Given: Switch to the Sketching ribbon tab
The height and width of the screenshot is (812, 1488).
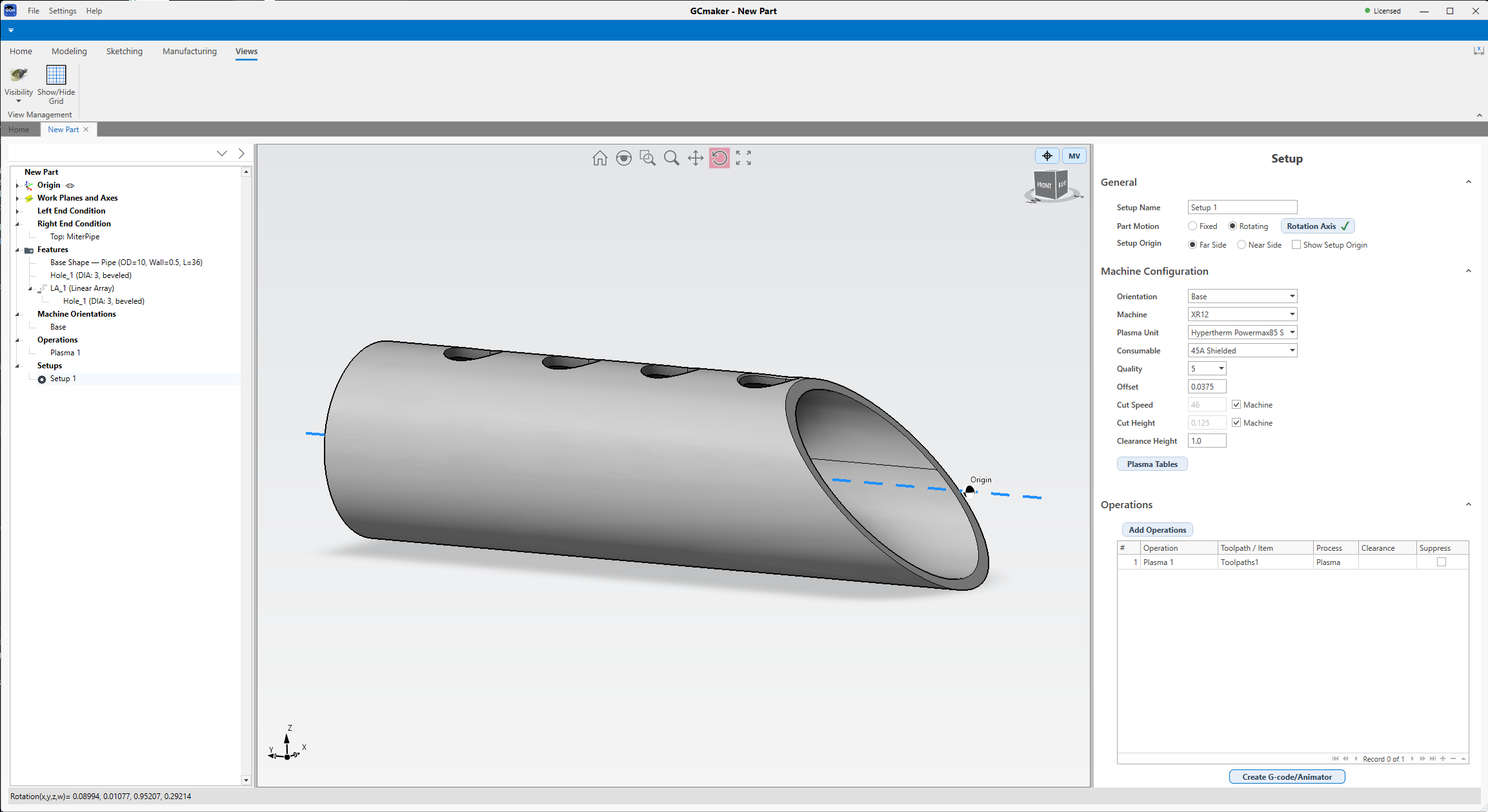Looking at the screenshot, I should (125, 52).
